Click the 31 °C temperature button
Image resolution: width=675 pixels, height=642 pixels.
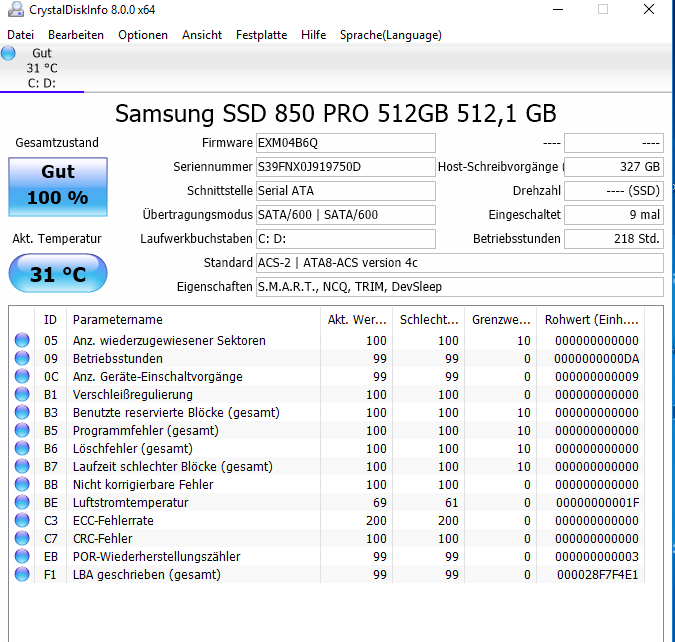[58, 273]
